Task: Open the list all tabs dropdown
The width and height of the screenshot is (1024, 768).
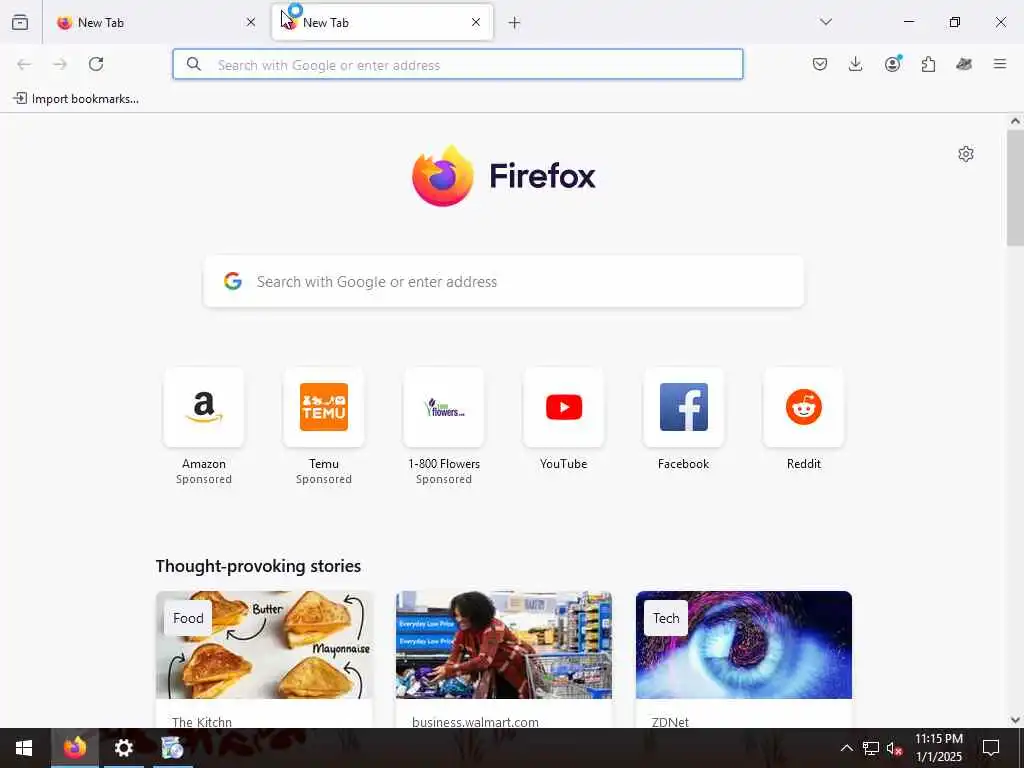Action: click(826, 22)
